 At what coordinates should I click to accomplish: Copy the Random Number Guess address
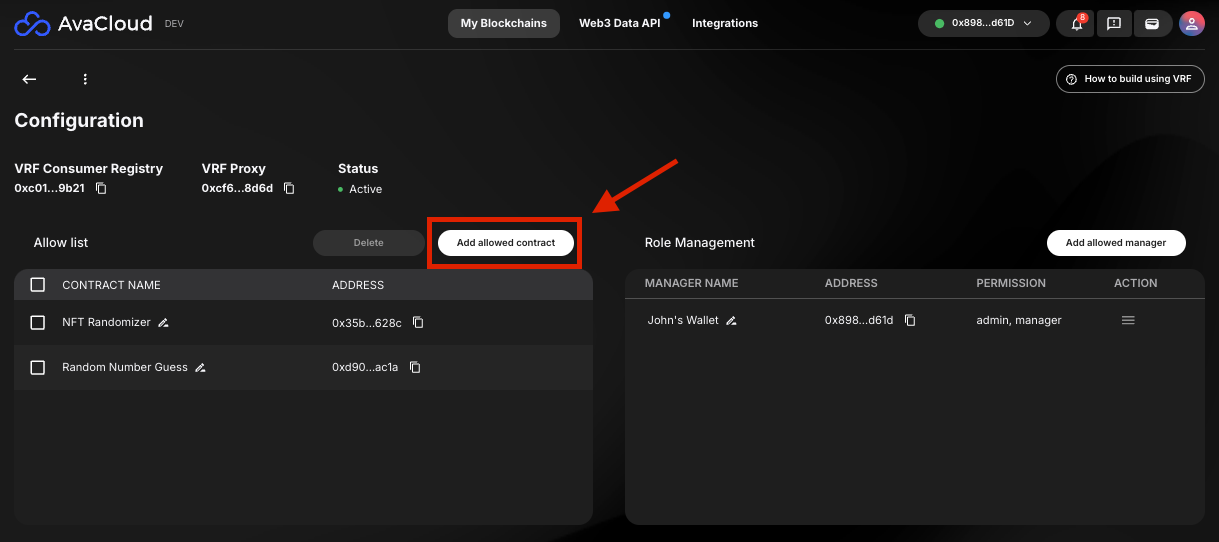pyautogui.click(x=415, y=367)
